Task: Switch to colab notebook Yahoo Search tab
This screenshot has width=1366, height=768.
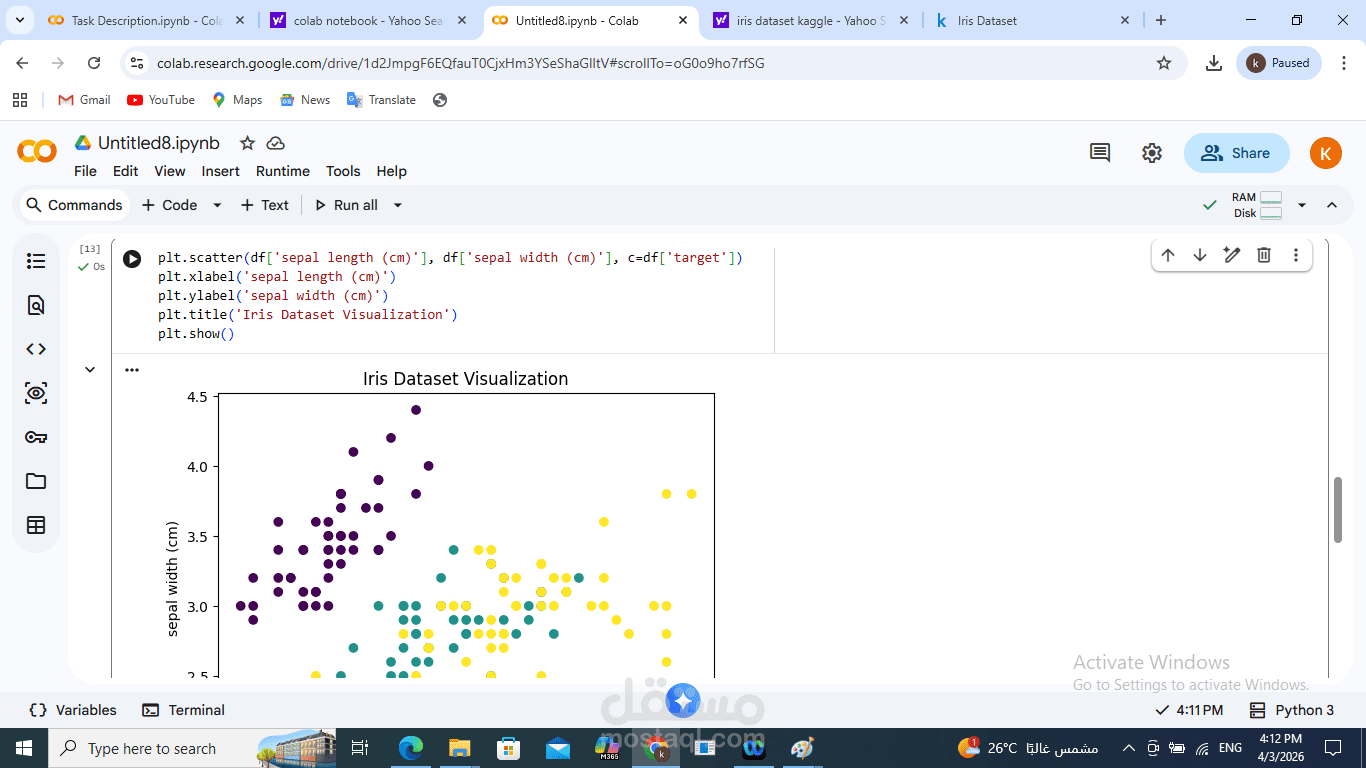Action: coord(369,20)
